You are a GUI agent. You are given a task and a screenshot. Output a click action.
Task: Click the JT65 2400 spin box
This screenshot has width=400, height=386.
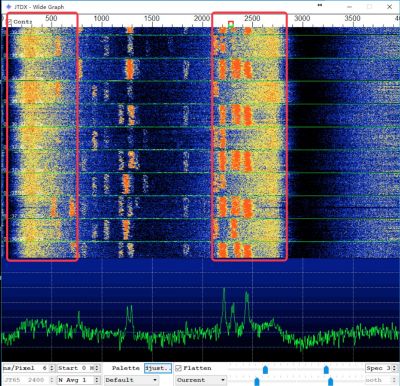tap(28, 380)
